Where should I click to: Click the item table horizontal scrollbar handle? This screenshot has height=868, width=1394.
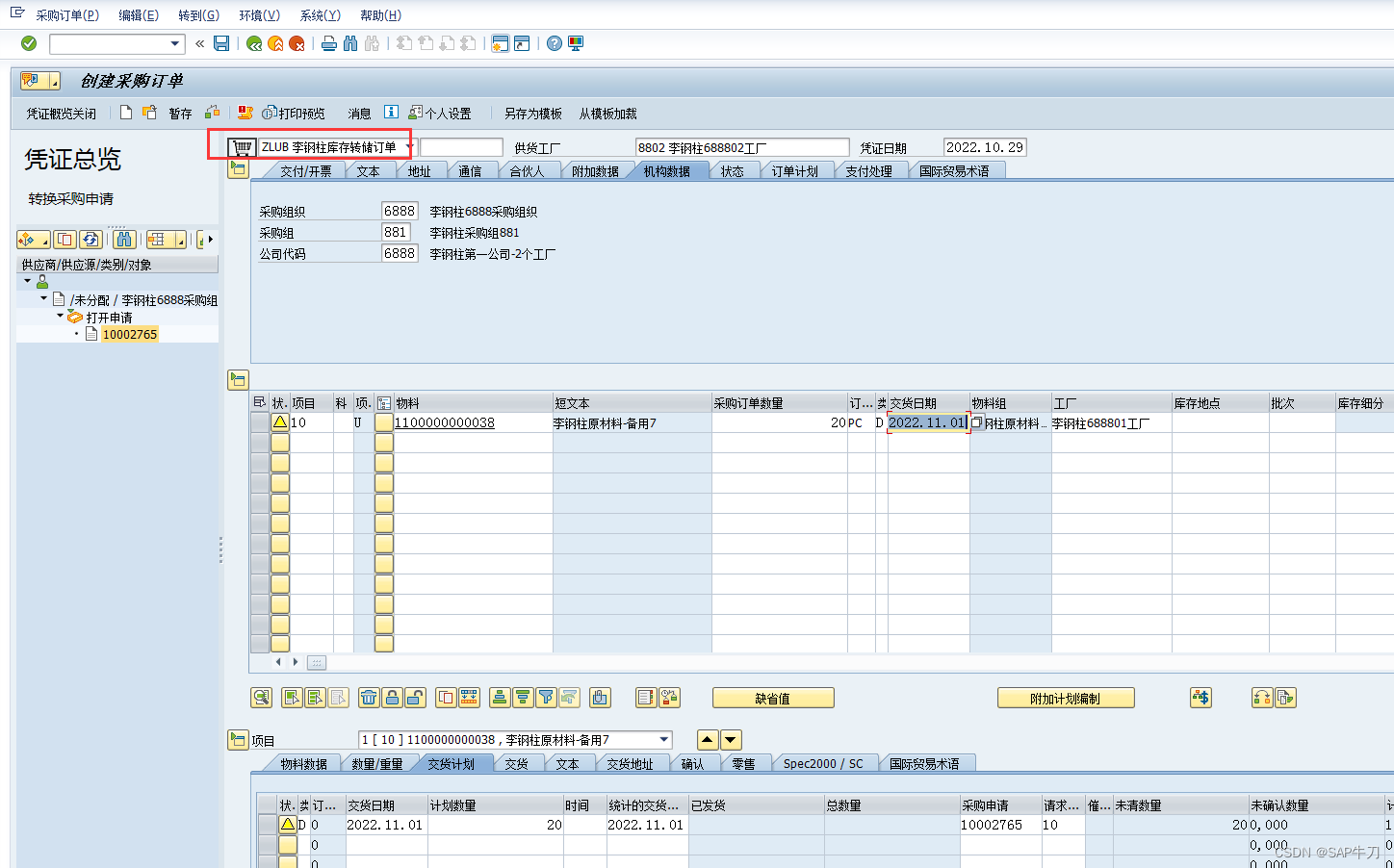coord(317,662)
